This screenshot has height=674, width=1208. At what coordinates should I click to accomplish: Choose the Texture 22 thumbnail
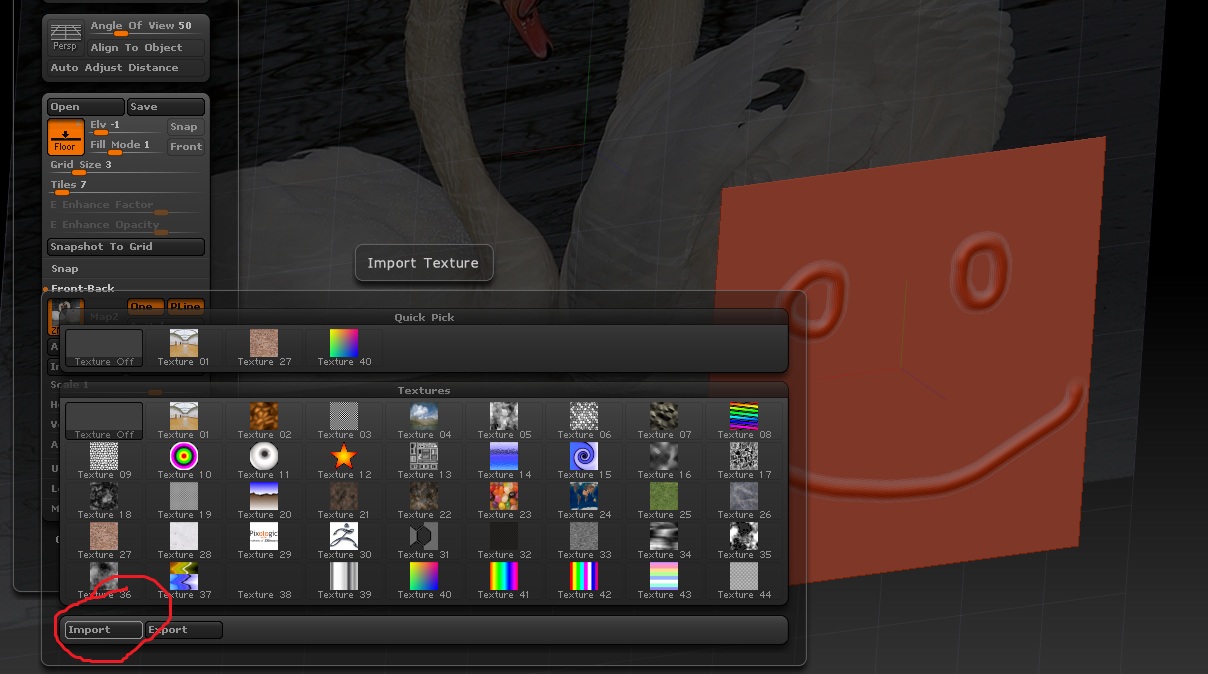pos(424,501)
